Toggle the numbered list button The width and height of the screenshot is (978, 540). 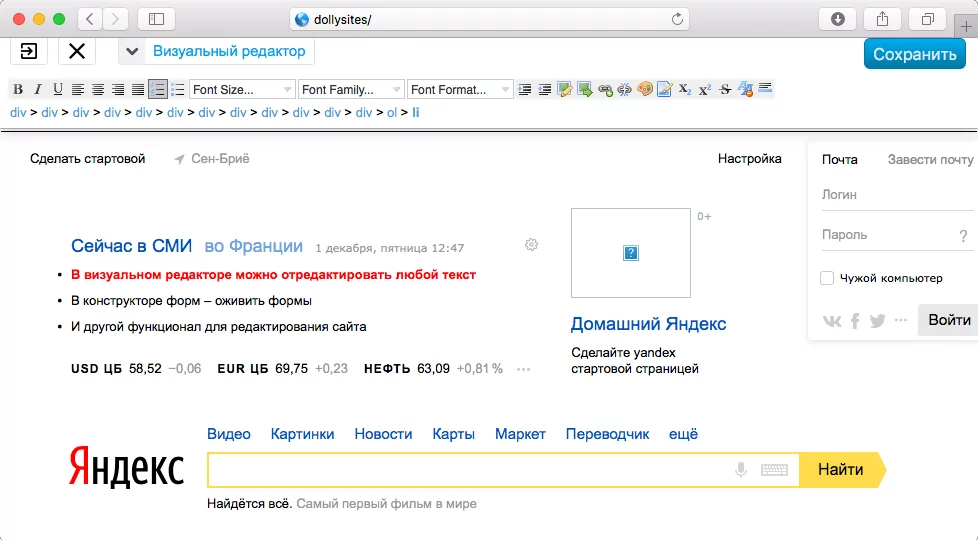pyautogui.click(x=158, y=90)
